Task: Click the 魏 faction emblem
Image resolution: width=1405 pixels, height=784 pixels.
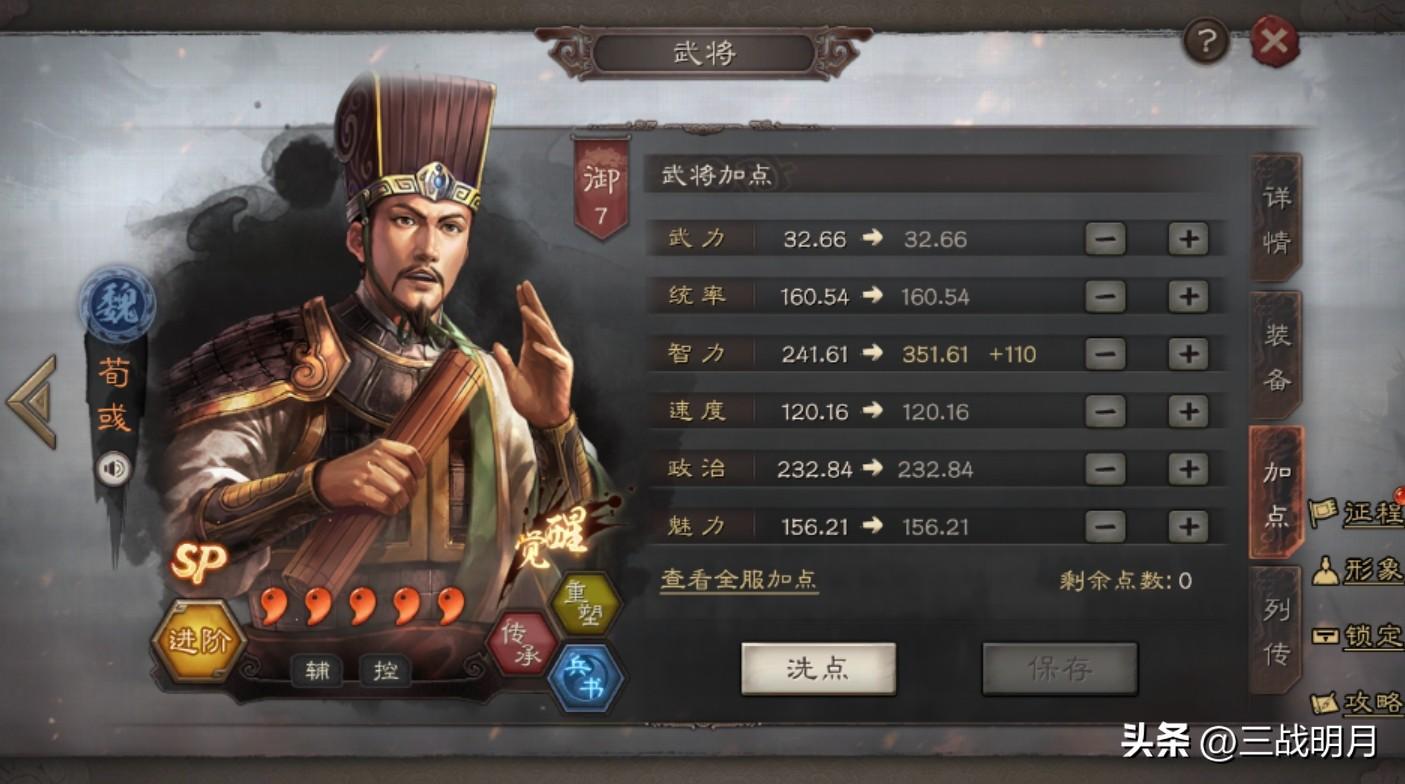Action: click(x=118, y=305)
